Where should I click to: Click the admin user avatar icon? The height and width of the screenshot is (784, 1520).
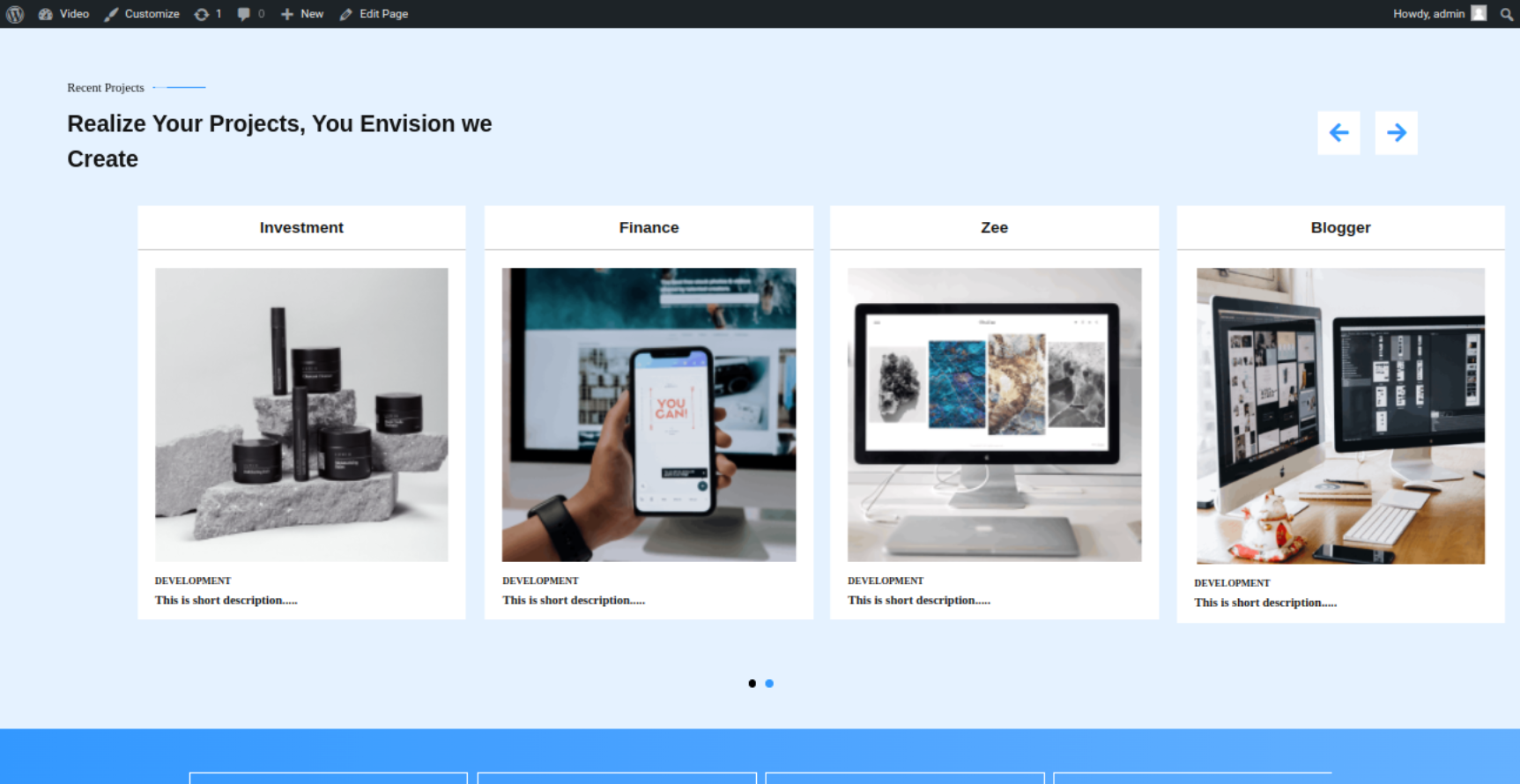coord(1479,13)
